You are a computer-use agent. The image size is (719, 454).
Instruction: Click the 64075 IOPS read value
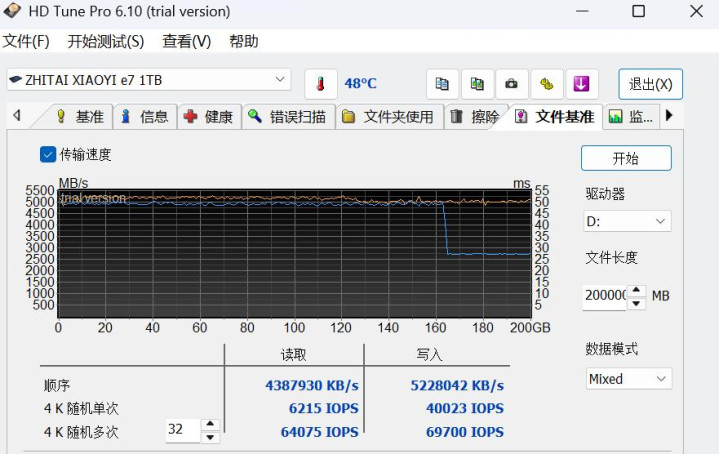click(x=320, y=432)
